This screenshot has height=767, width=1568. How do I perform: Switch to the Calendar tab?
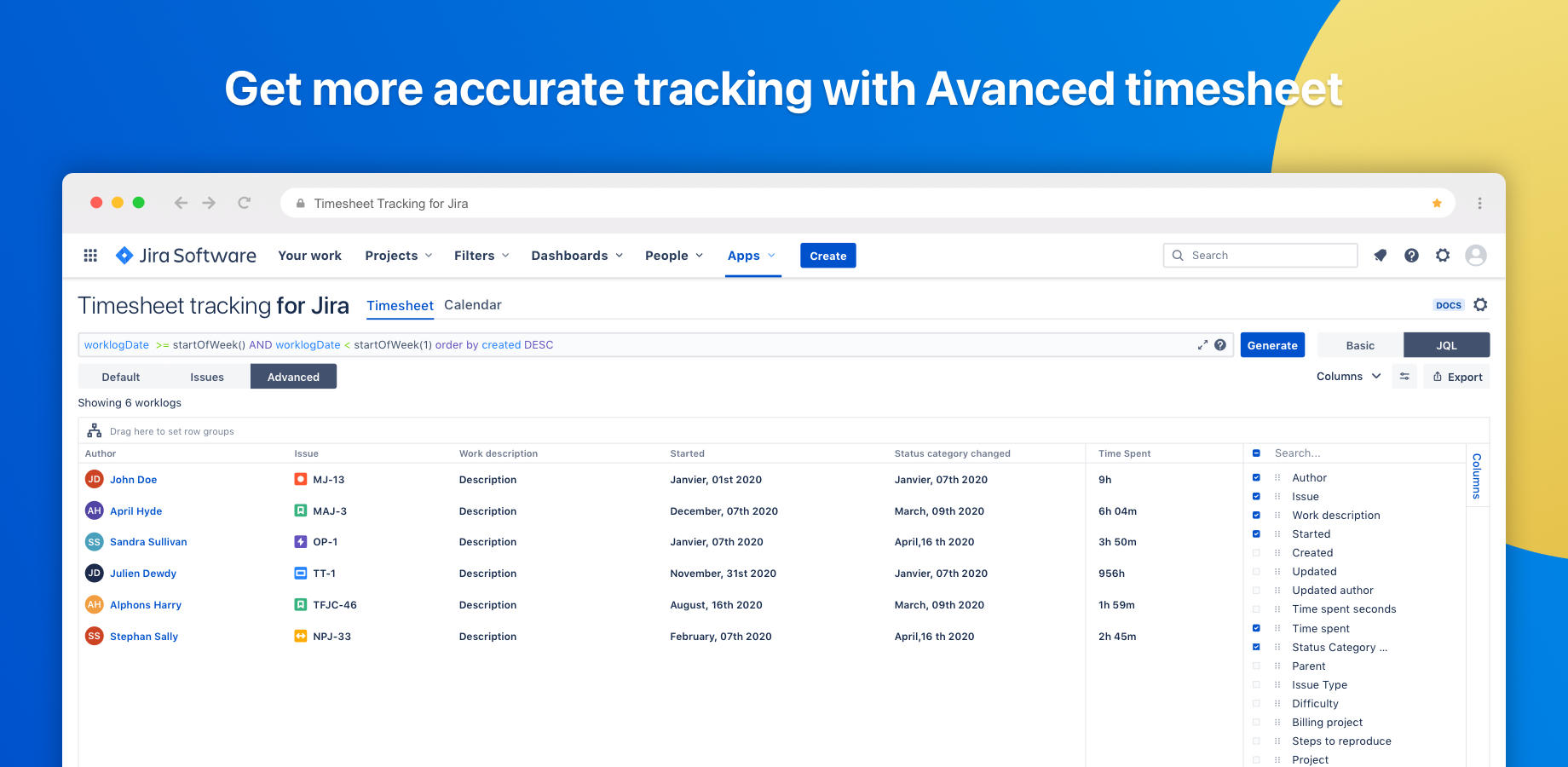pyautogui.click(x=473, y=304)
